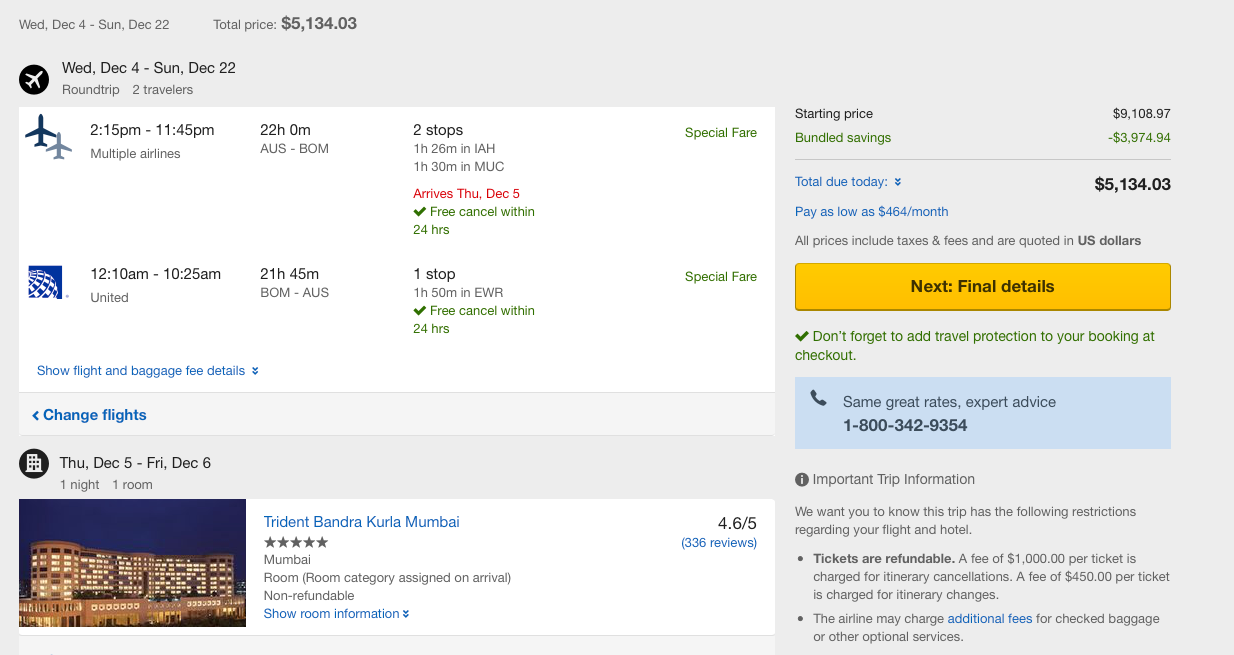Click the Special Fare label for United flight
1234x655 pixels.
coord(721,277)
